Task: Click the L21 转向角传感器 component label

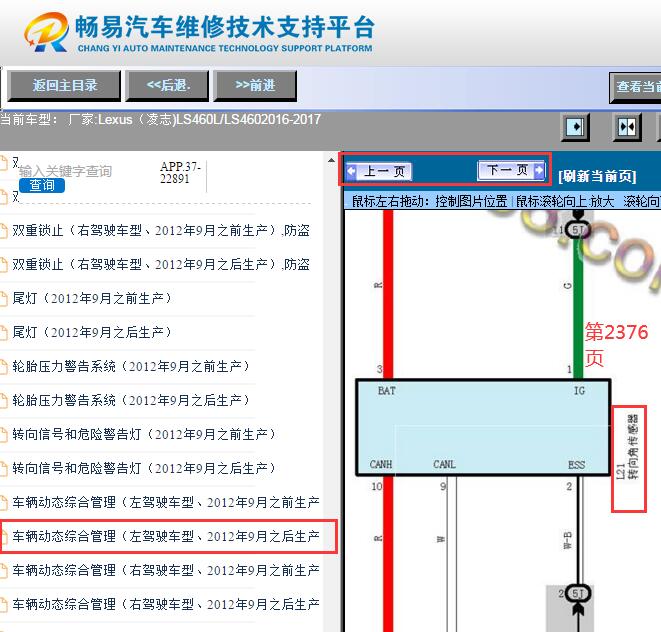Action: pos(628,447)
